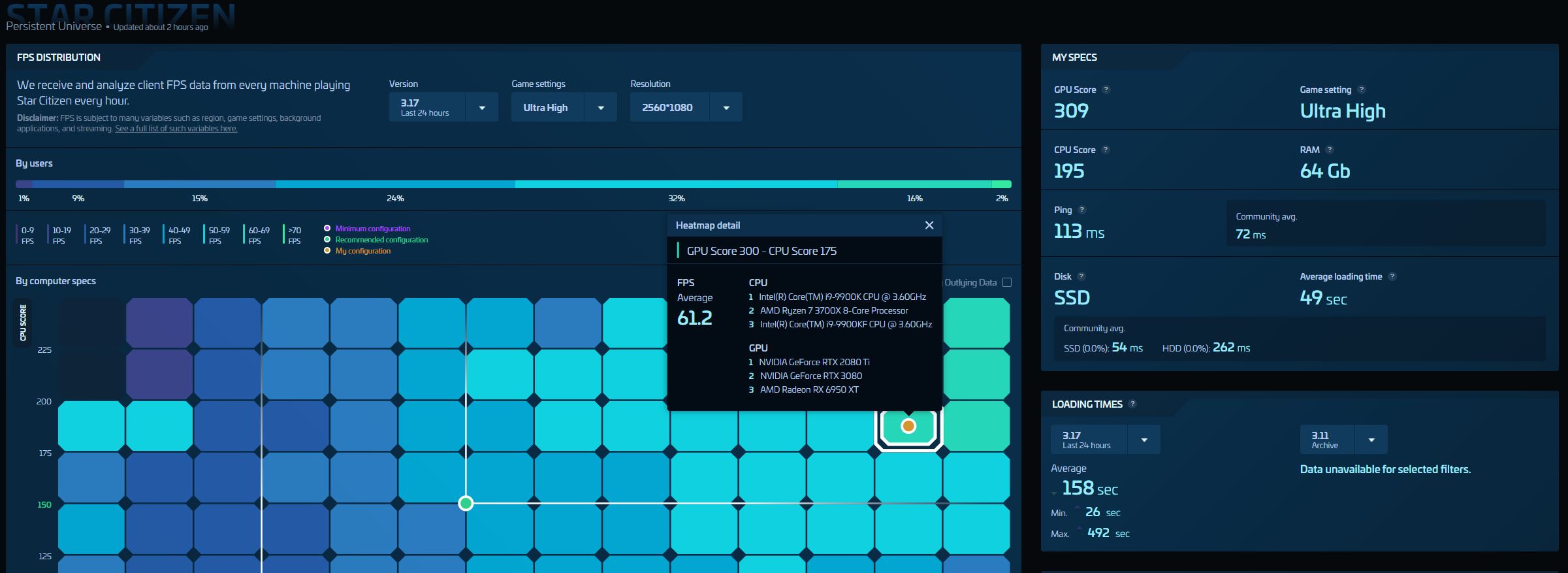Click 'Intel(R) Core(TM) i9-9900KF' CPU entry
Image resolution: width=1568 pixels, height=573 pixels.
840,324
